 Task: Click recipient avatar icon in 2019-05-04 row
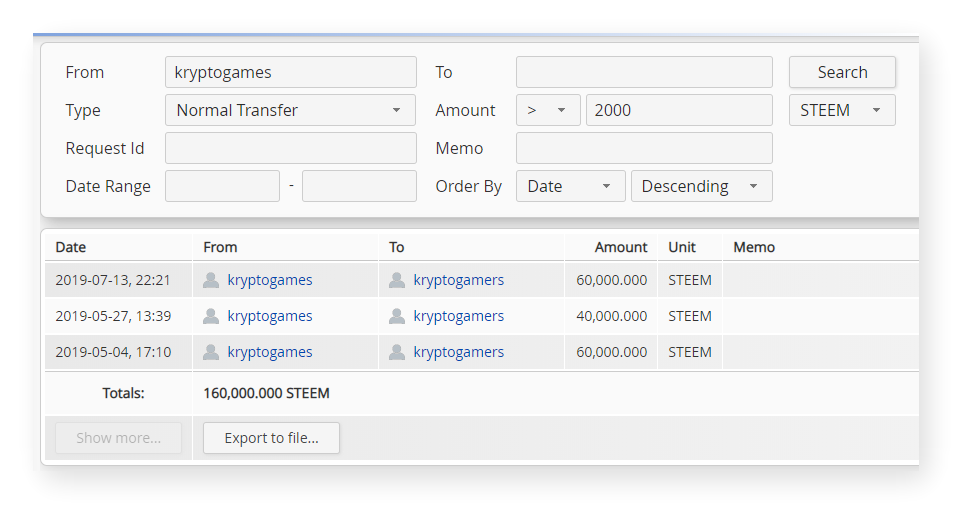[397, 352]
